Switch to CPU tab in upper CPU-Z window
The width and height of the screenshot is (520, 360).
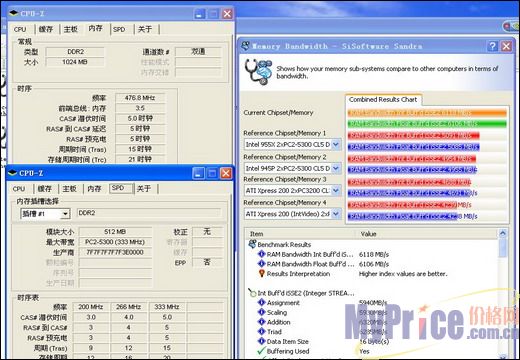click(x=20, y=29)
